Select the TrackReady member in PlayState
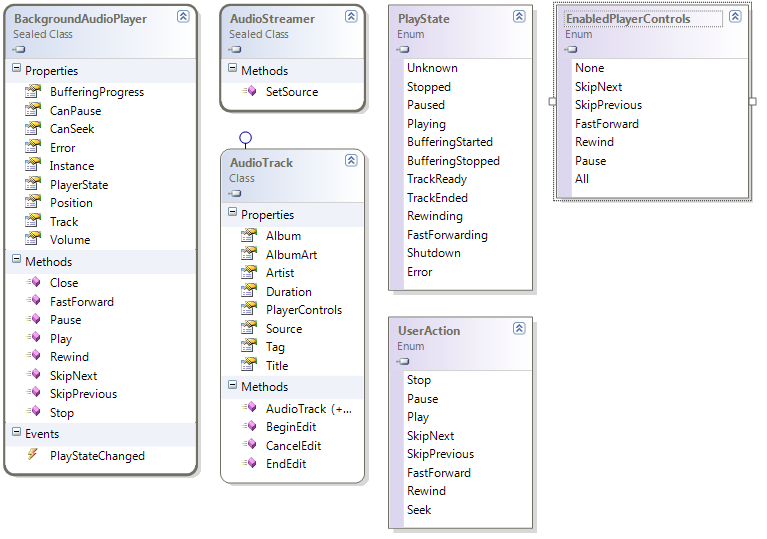The height and width of the screenshot is (539, 767). (x=437, y=179)
